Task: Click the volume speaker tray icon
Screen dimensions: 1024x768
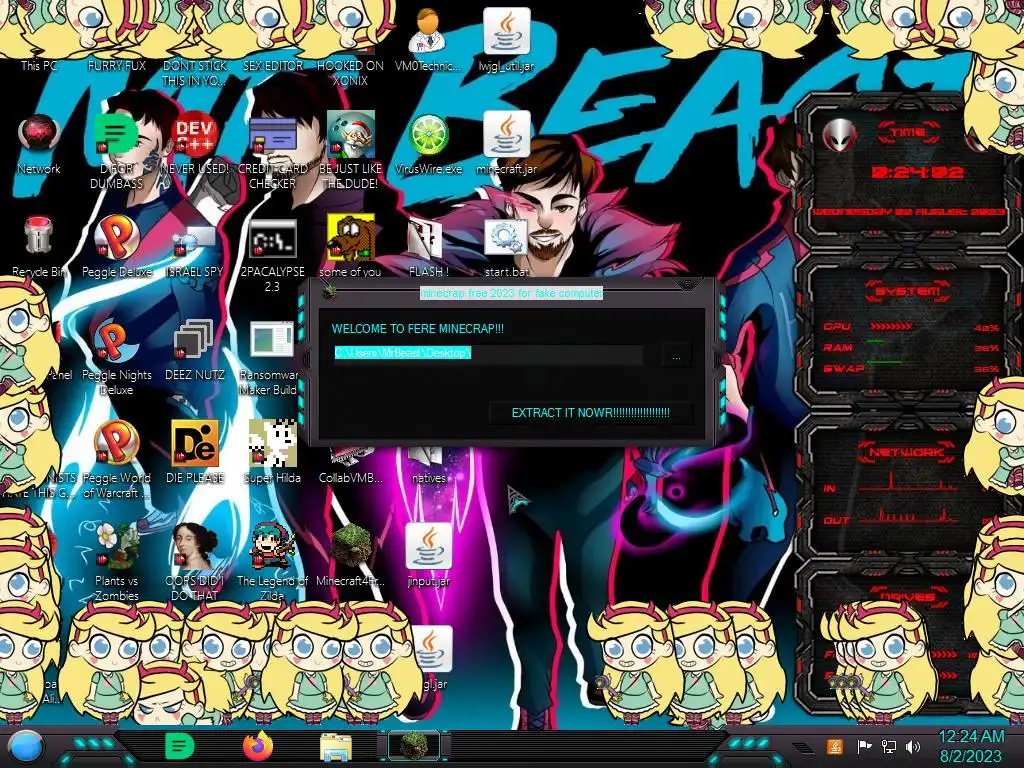Action: coord(913,746)
